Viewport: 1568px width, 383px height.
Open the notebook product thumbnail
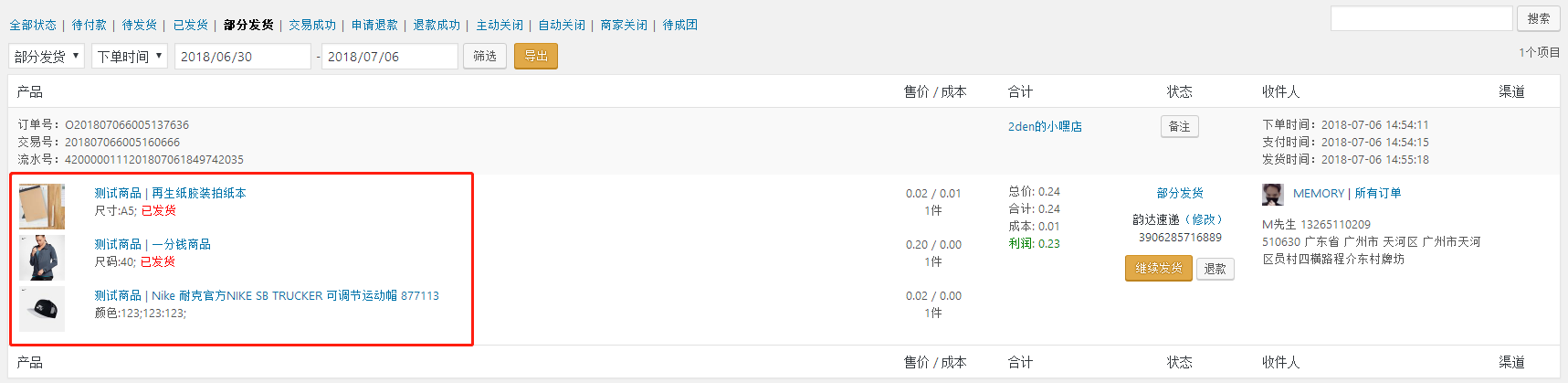42,206
